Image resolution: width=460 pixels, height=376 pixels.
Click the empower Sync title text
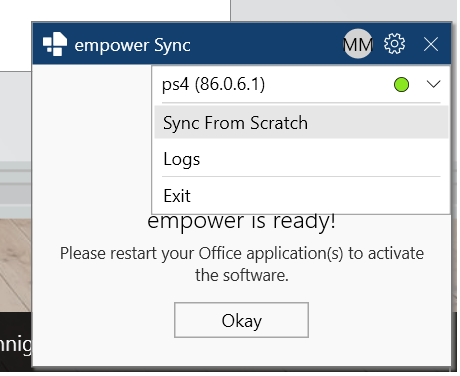pyautogui.click(x=133, y=45)
